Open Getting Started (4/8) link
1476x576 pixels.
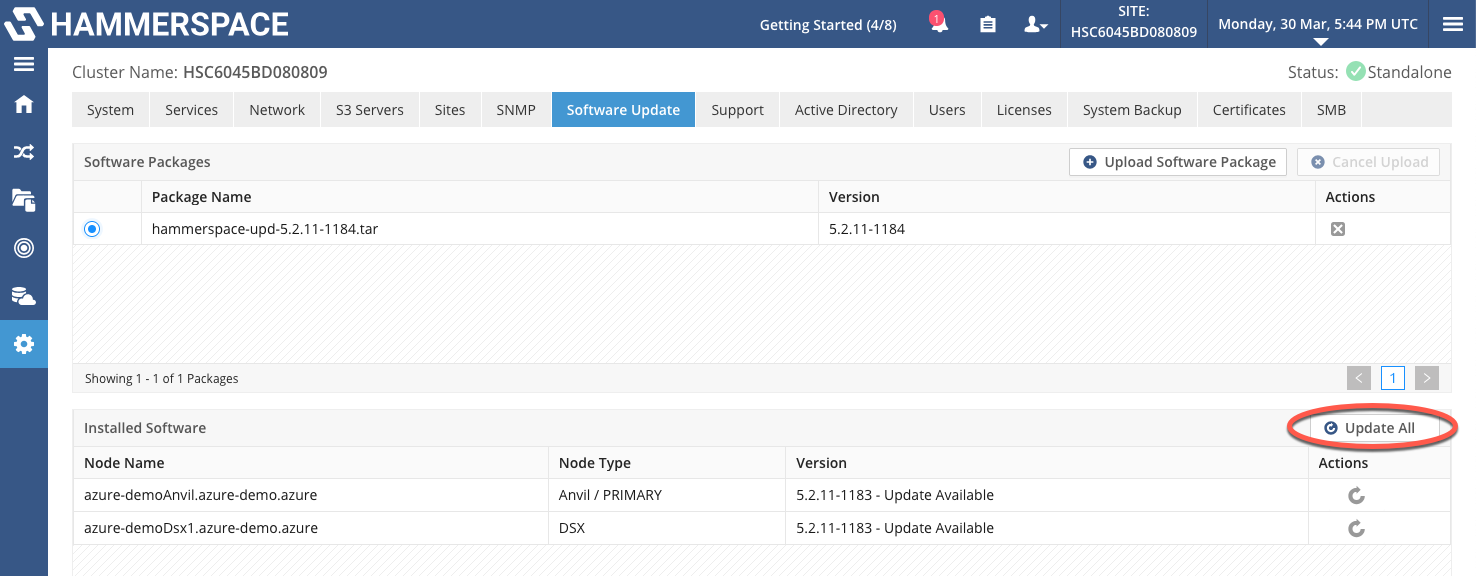[x=828, y=24]
